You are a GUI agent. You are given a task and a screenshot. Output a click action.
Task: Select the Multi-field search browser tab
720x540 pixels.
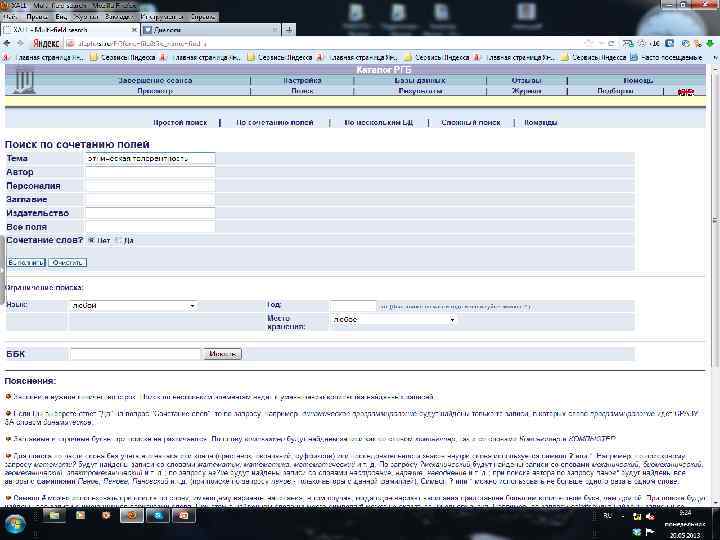tap(70, 30)
